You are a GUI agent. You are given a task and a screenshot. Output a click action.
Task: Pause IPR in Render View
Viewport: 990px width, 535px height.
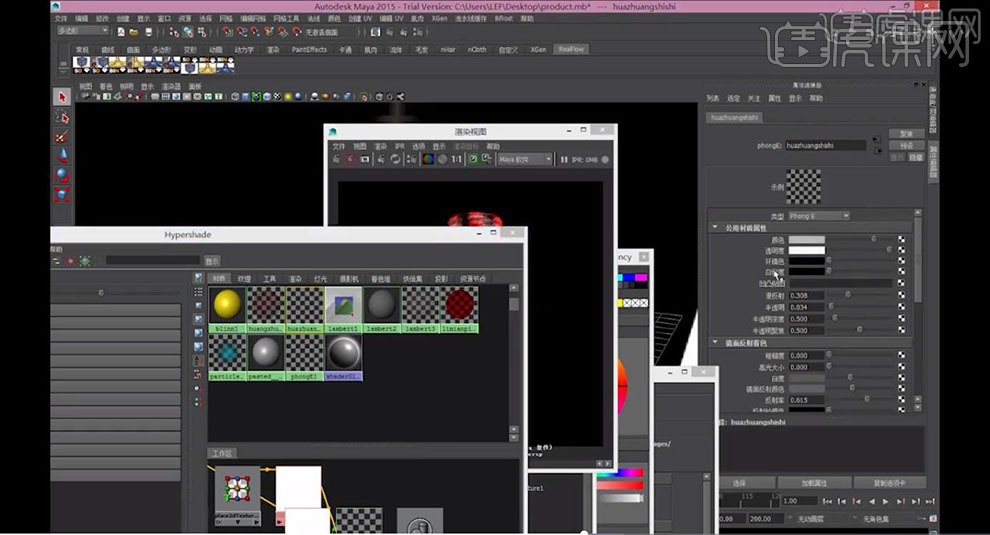point(564,160)
